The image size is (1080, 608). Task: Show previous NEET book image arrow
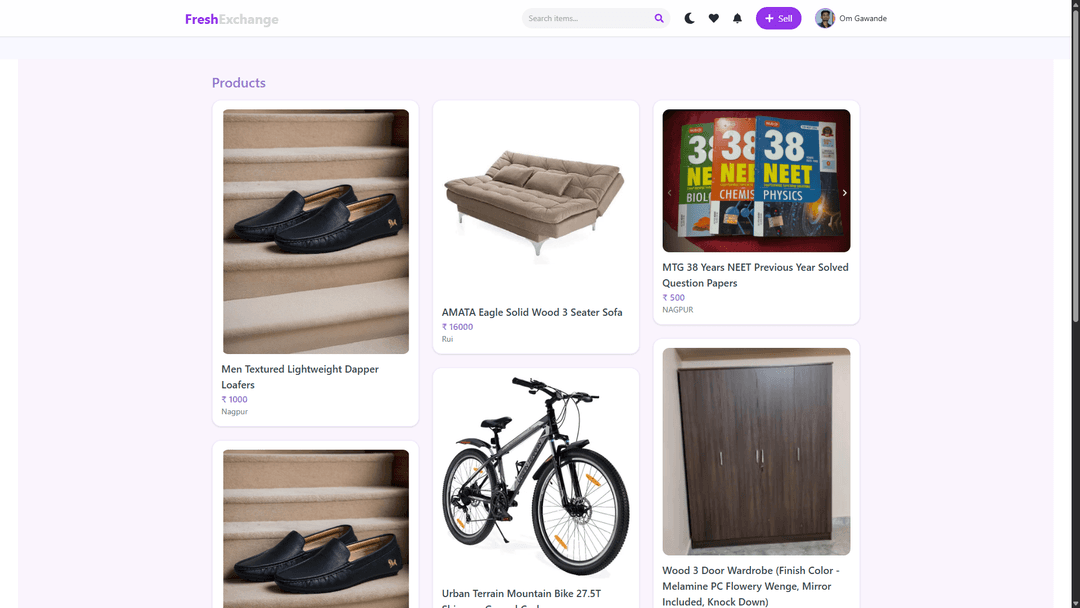point(669,193)
